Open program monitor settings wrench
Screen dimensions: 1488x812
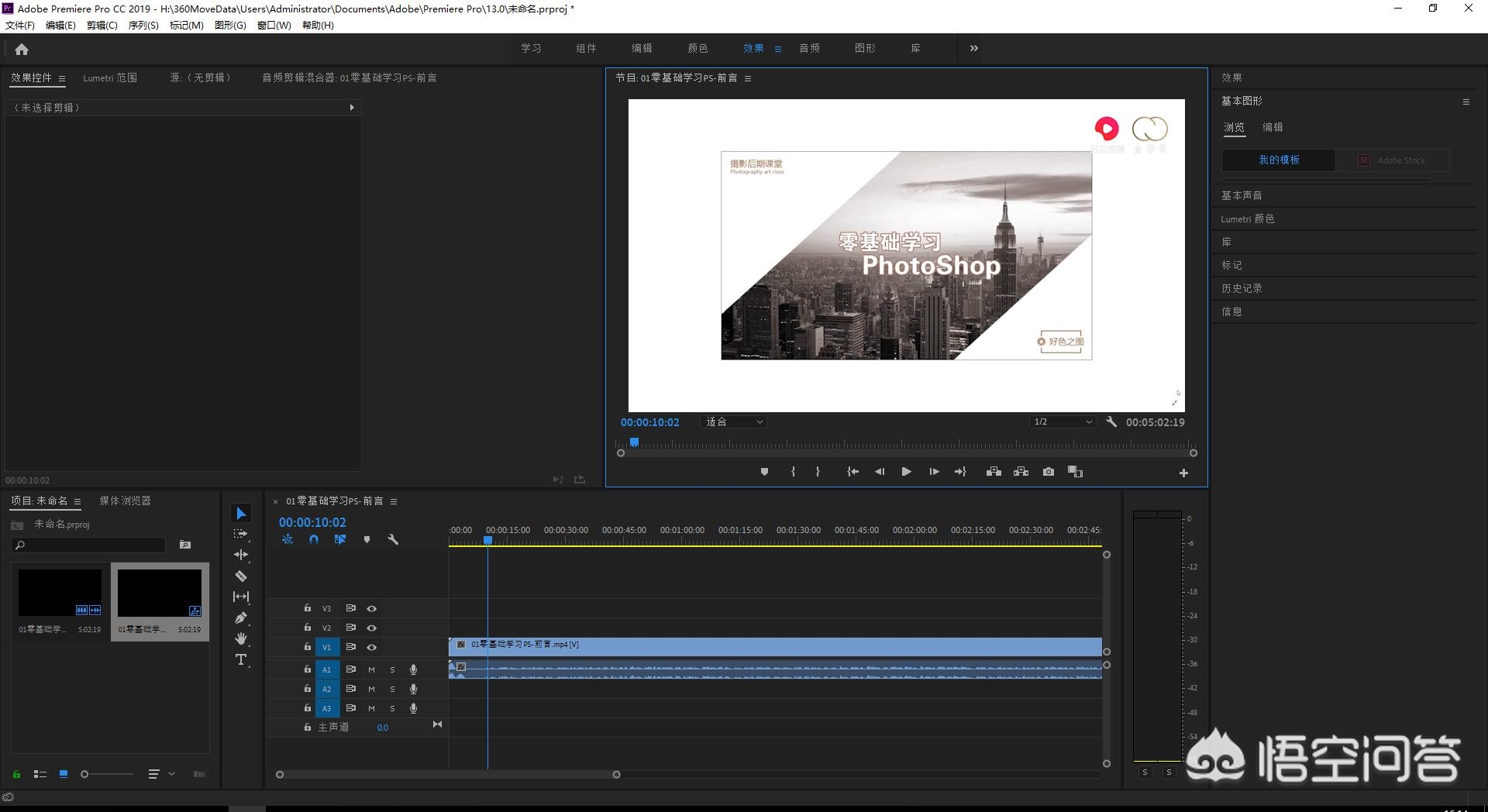pyautogui.click(x=1111, y=422)
